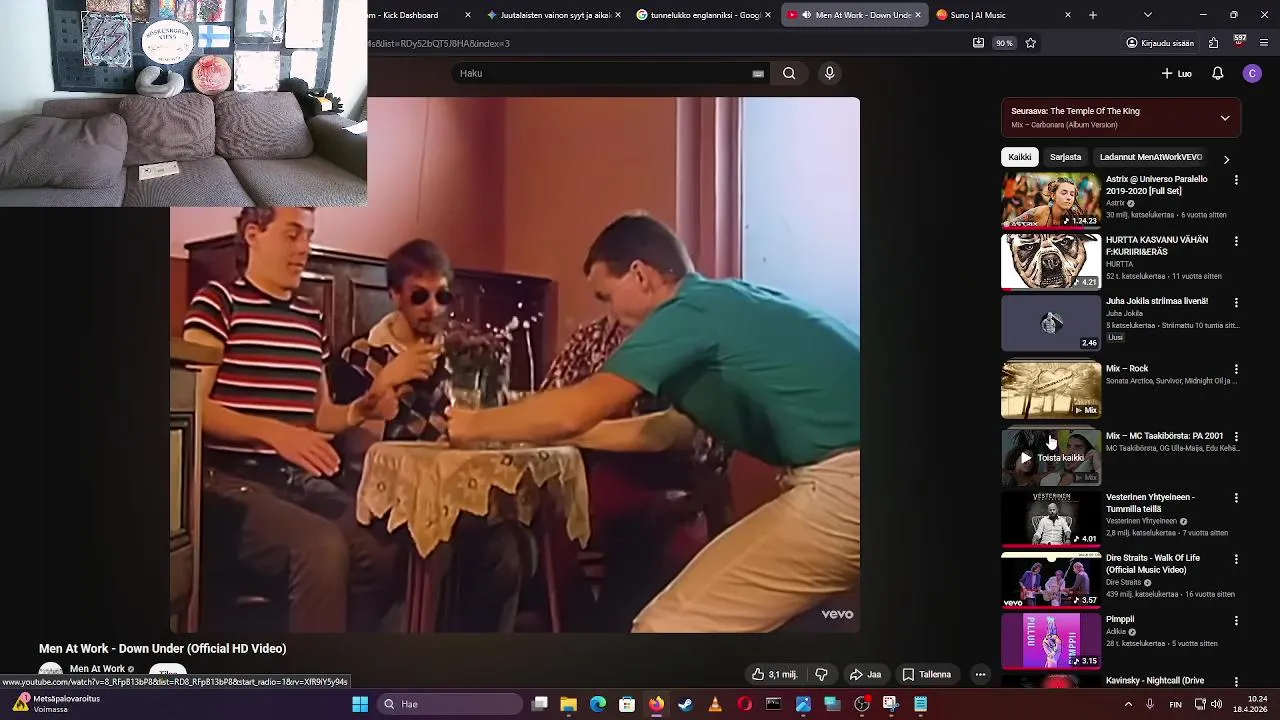
Task: Show more filter chips with right arrow
Action: [x=1226, y=158]
